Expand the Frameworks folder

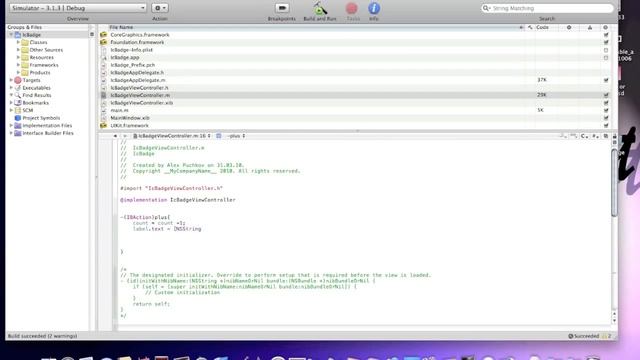(x=18, y=65)
